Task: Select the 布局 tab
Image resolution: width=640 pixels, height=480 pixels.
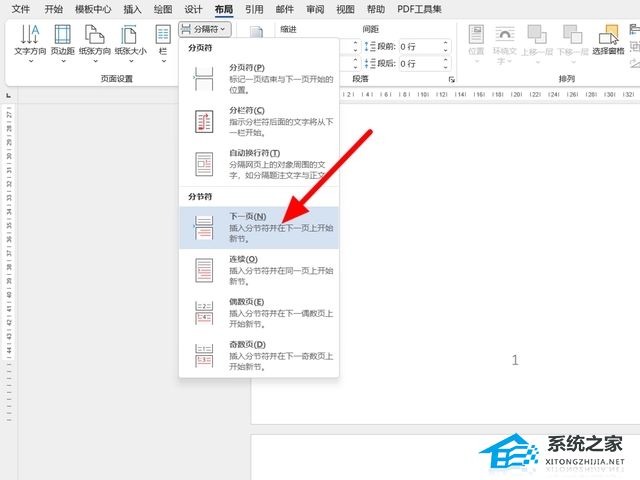Action: pos(224,9)
